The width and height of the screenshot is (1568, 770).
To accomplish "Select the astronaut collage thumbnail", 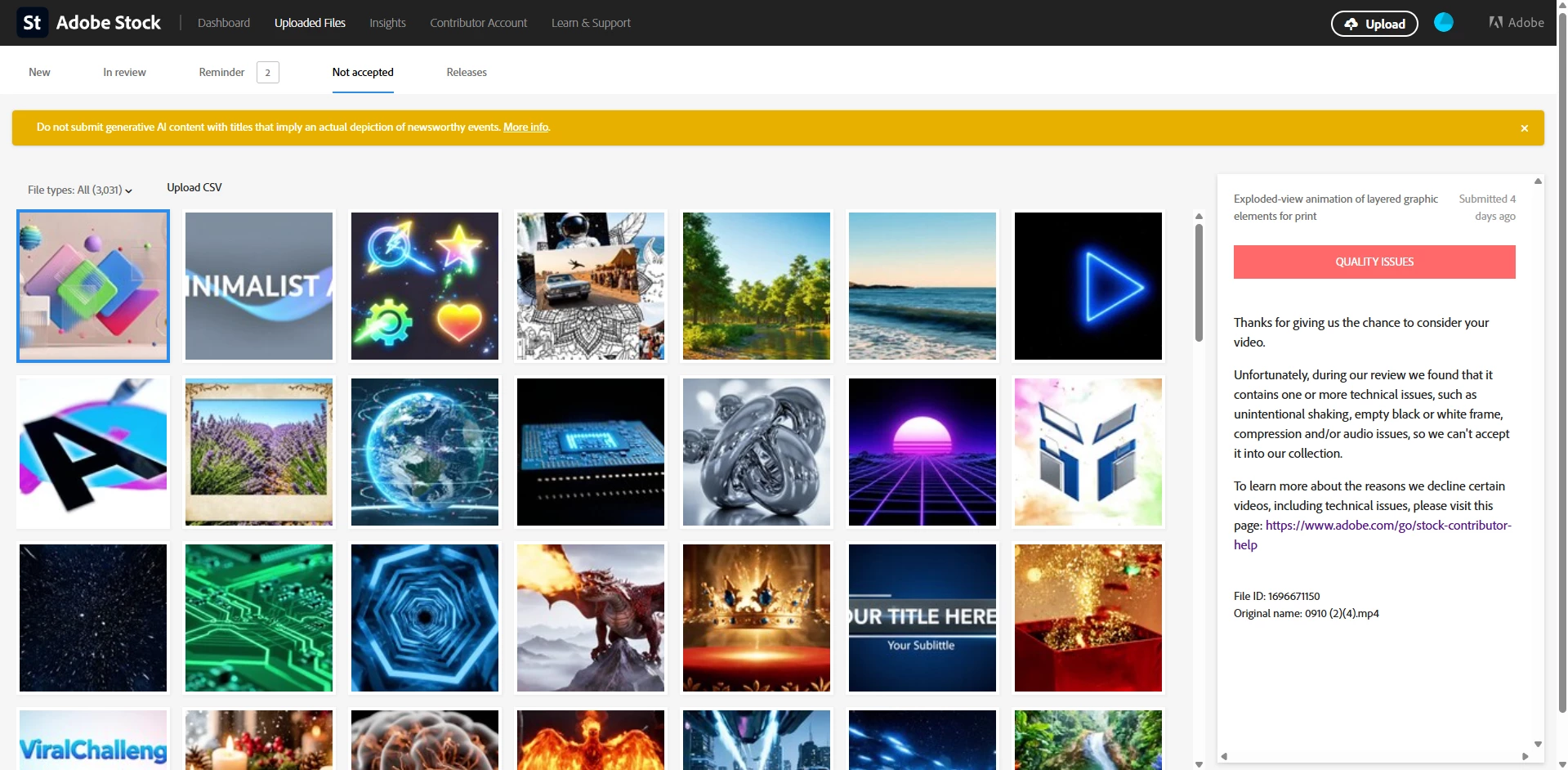I will pos(591,286).
